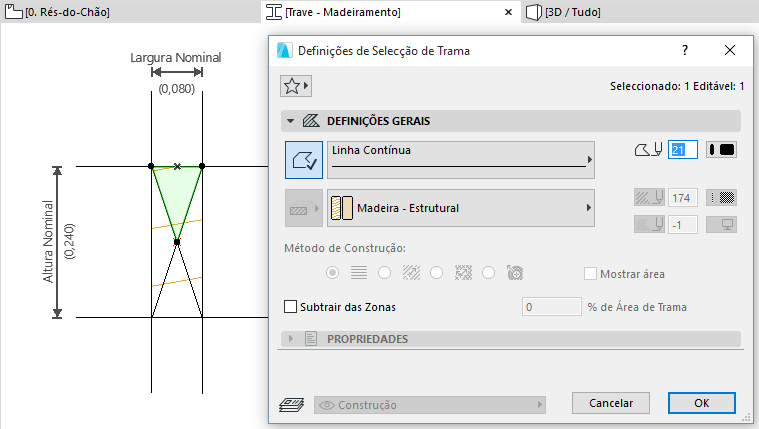Open contour pen color swatch
The height and width of the screenshot is (429, 759).
pos(721,150)
